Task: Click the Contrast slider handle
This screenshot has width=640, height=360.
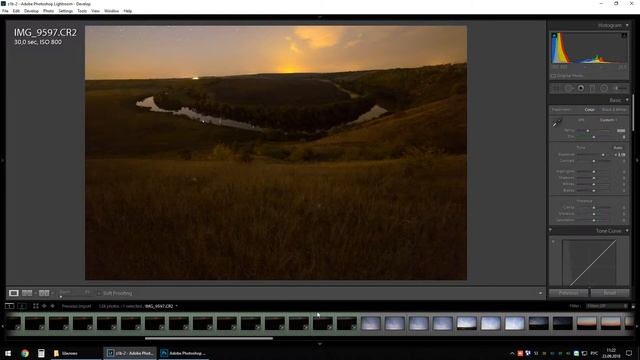Action: click(594, 161)
